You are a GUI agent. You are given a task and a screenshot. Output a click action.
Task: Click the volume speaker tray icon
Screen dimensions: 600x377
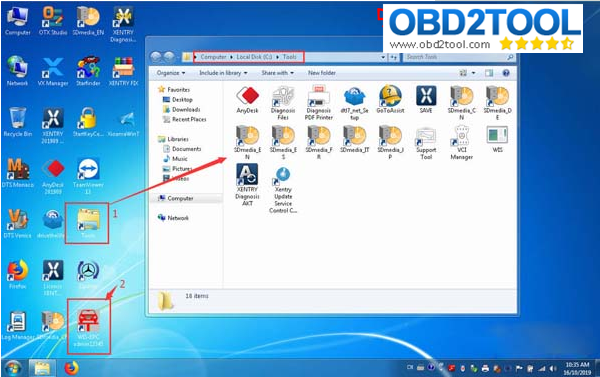coord(553,369)
